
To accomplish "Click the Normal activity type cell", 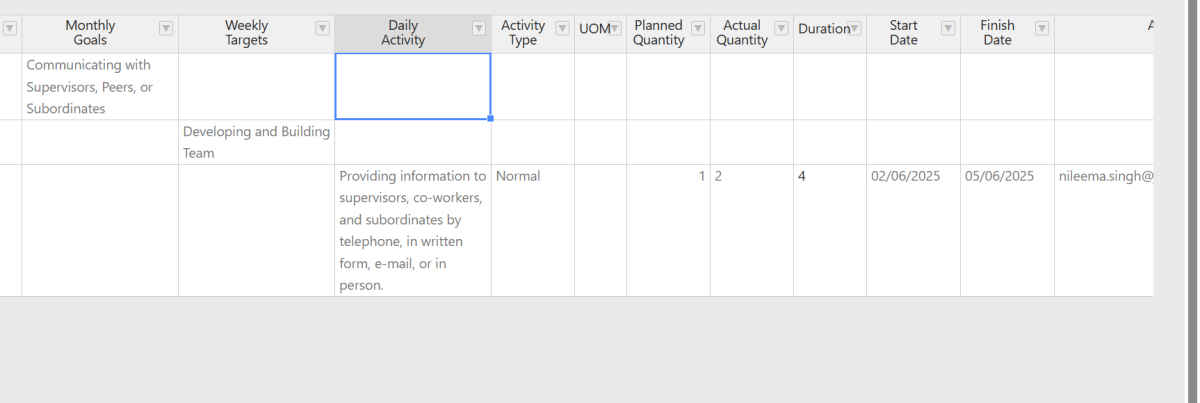I will click(x=532, y=230).
